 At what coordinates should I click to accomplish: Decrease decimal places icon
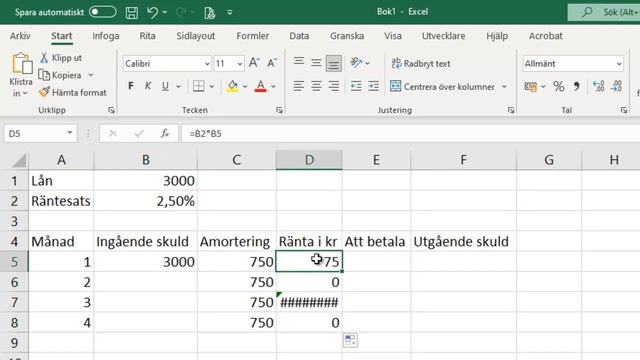(x=616, y=86)
